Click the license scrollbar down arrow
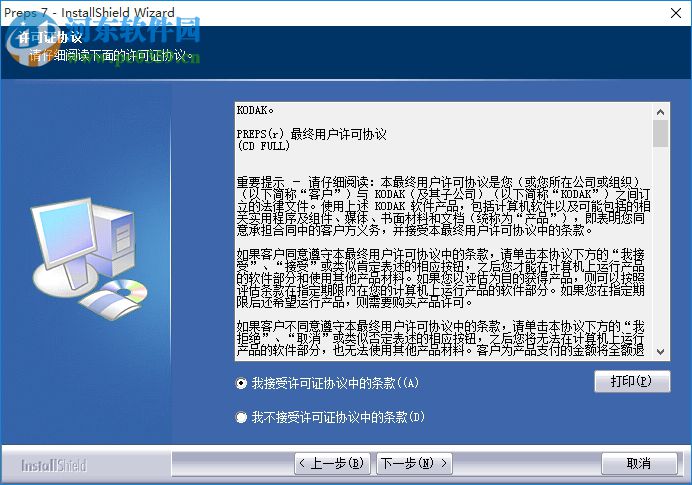The width and height of the screenshot is (692, 485). 660,352
